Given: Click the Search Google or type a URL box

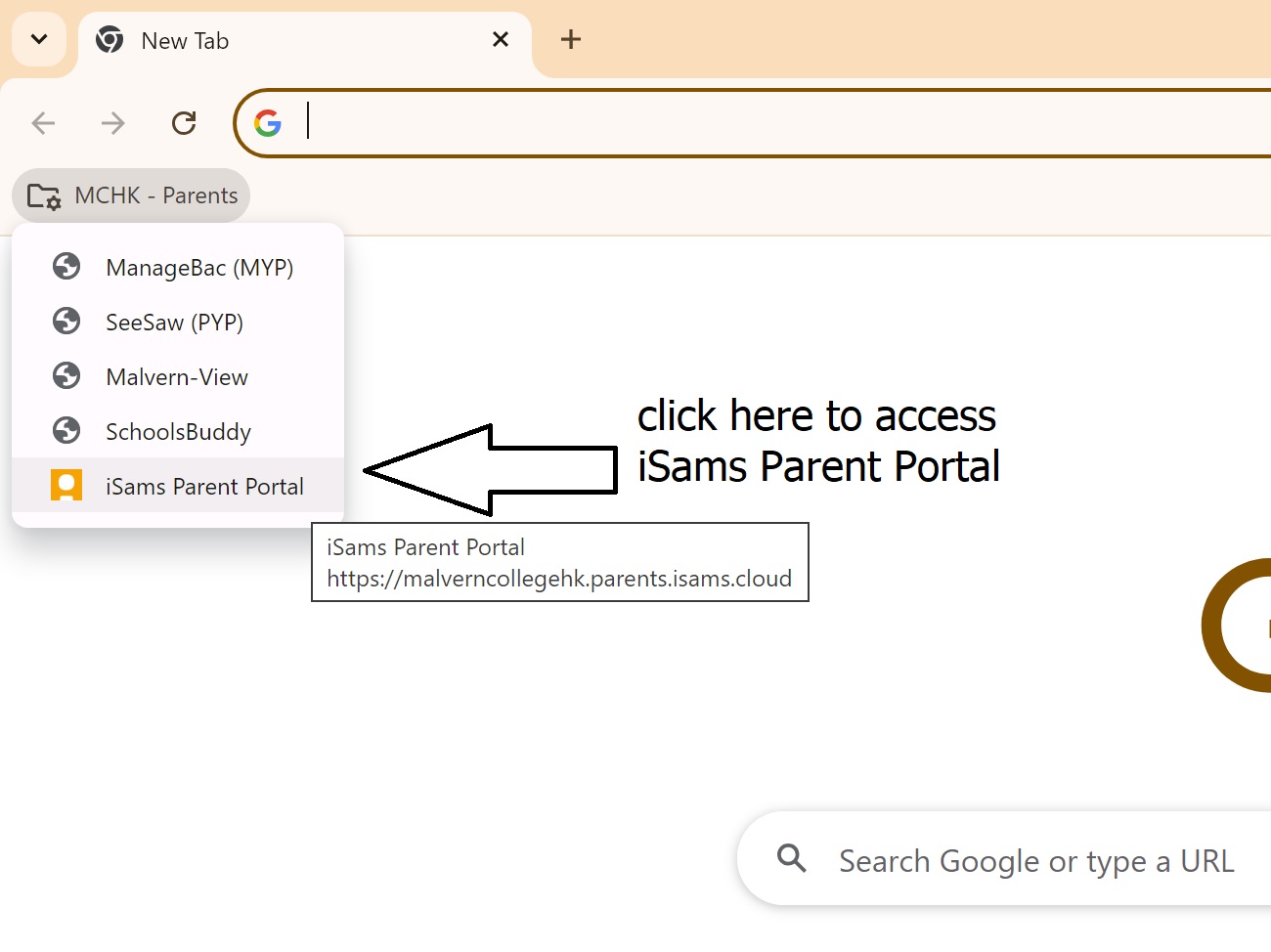Looking at the screenshot, I should click(x=1004, y=859).
